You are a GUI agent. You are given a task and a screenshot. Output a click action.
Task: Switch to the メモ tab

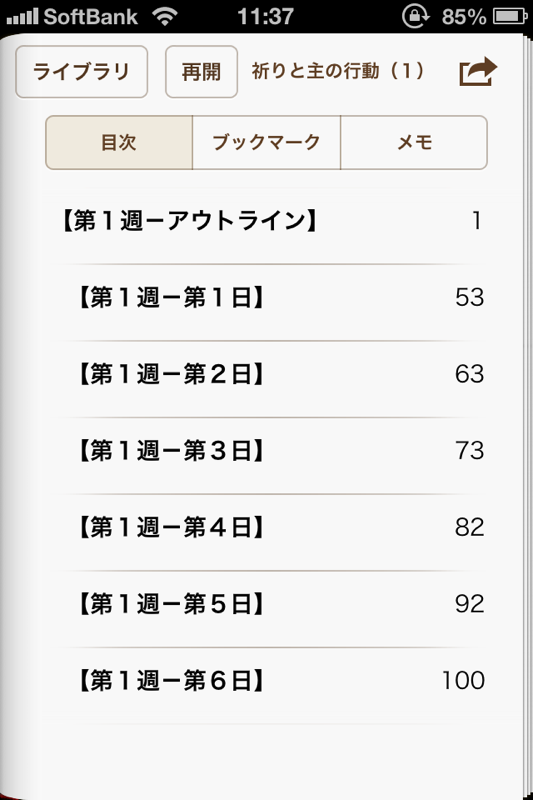(414, 142)
